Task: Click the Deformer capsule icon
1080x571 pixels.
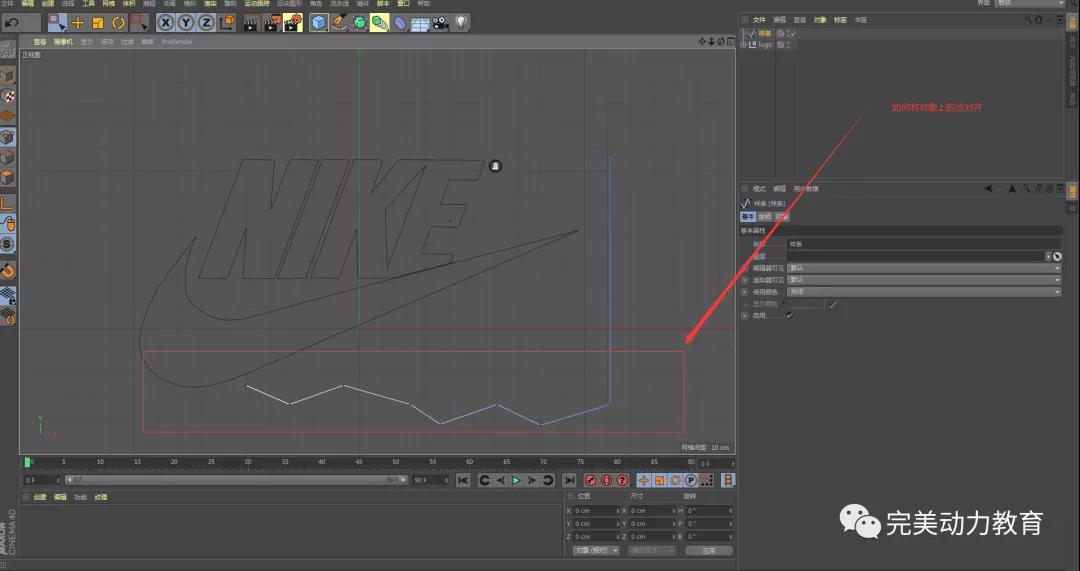Action: [x=400, y=23]
